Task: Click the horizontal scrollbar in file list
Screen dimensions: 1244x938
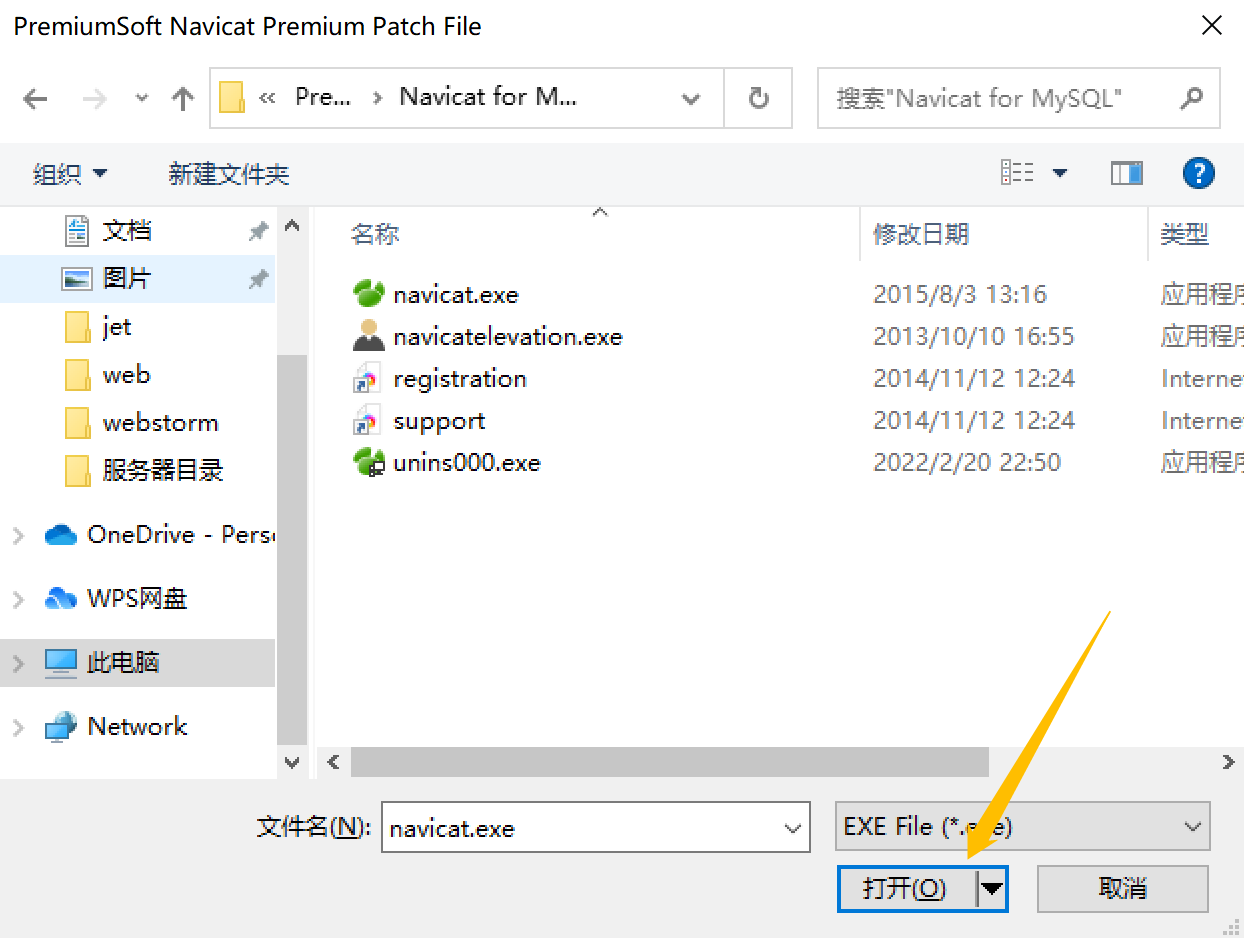Action: [x=669, y=762]
